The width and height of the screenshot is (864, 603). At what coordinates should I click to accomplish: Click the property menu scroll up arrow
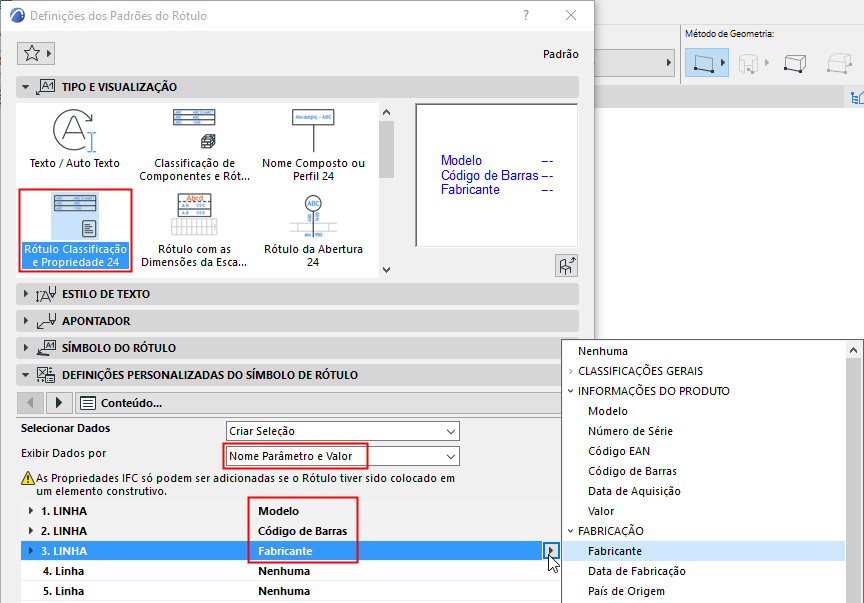853,351
